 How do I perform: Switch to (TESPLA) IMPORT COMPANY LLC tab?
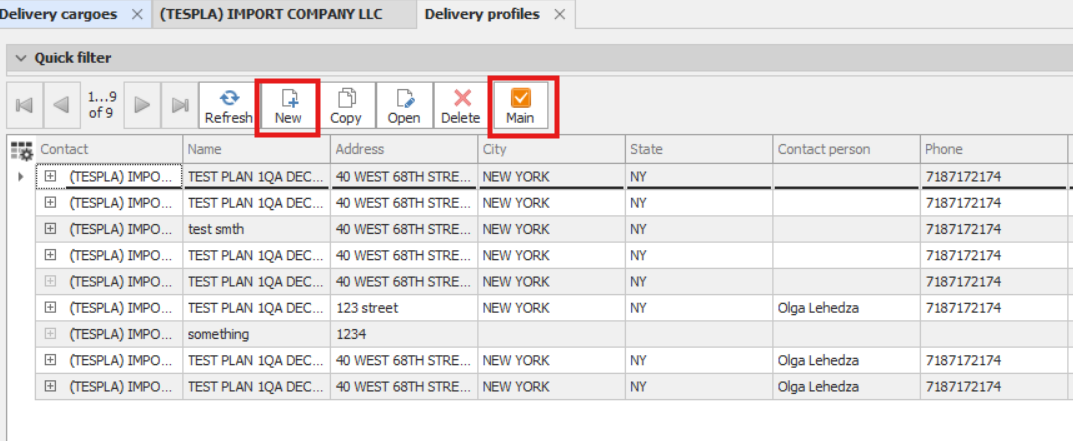click(271, 14)
